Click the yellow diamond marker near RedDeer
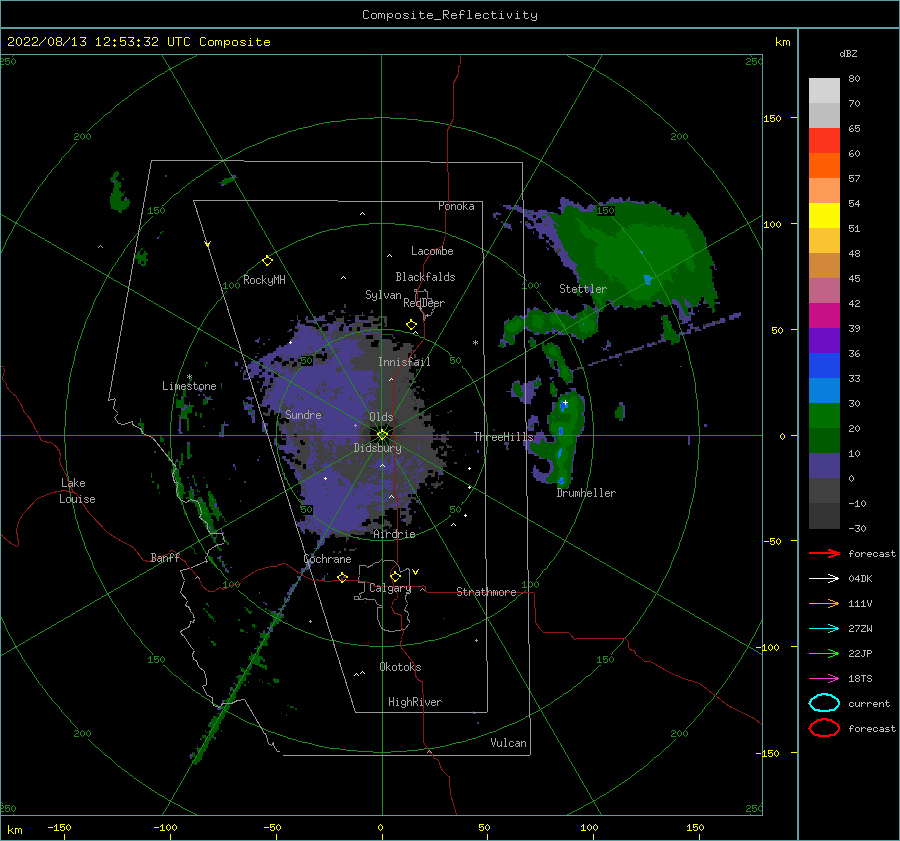The image size is (900, 841). (411, 325)
